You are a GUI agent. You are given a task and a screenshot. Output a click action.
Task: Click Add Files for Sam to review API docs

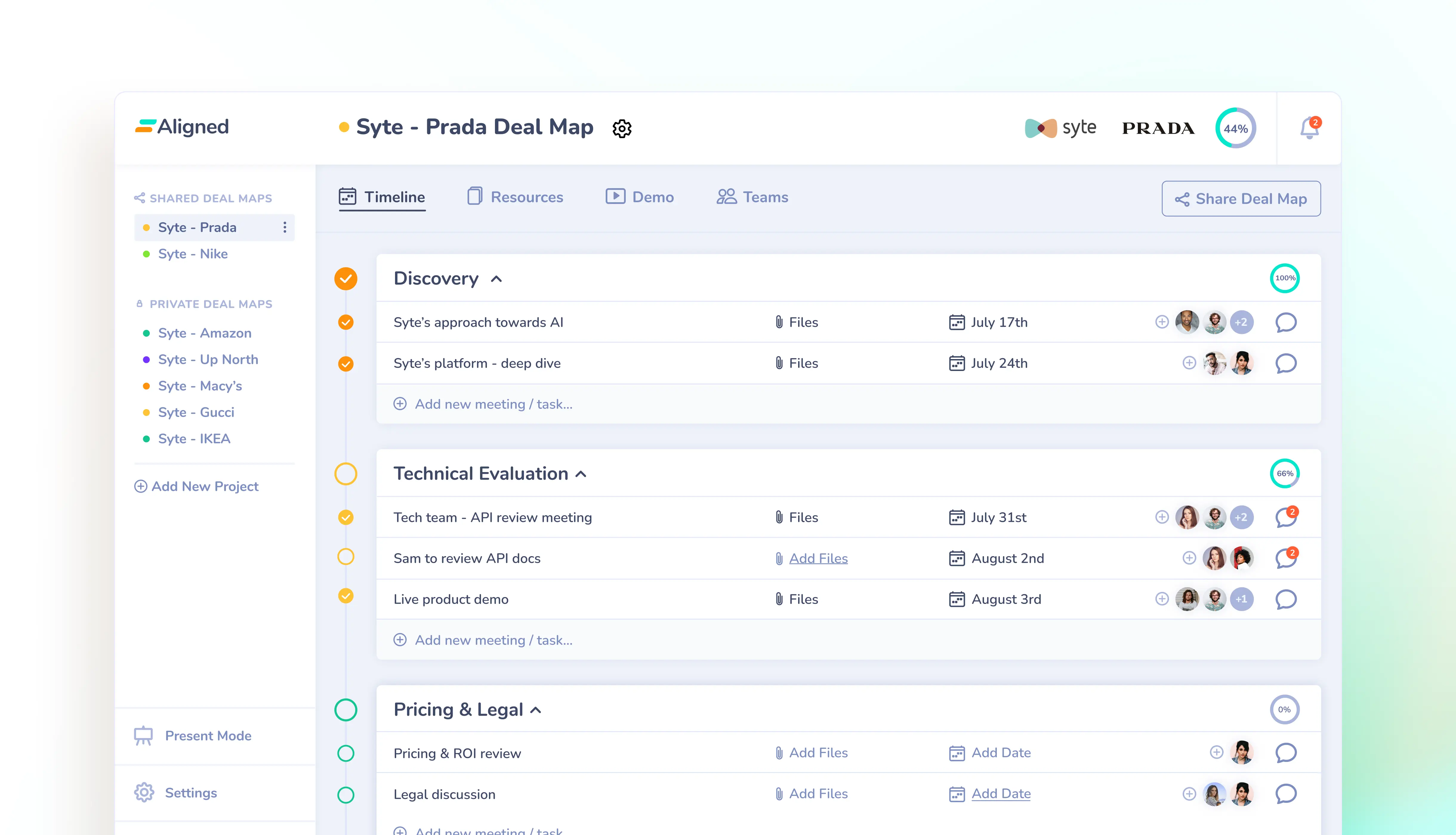tap(818, 559)
